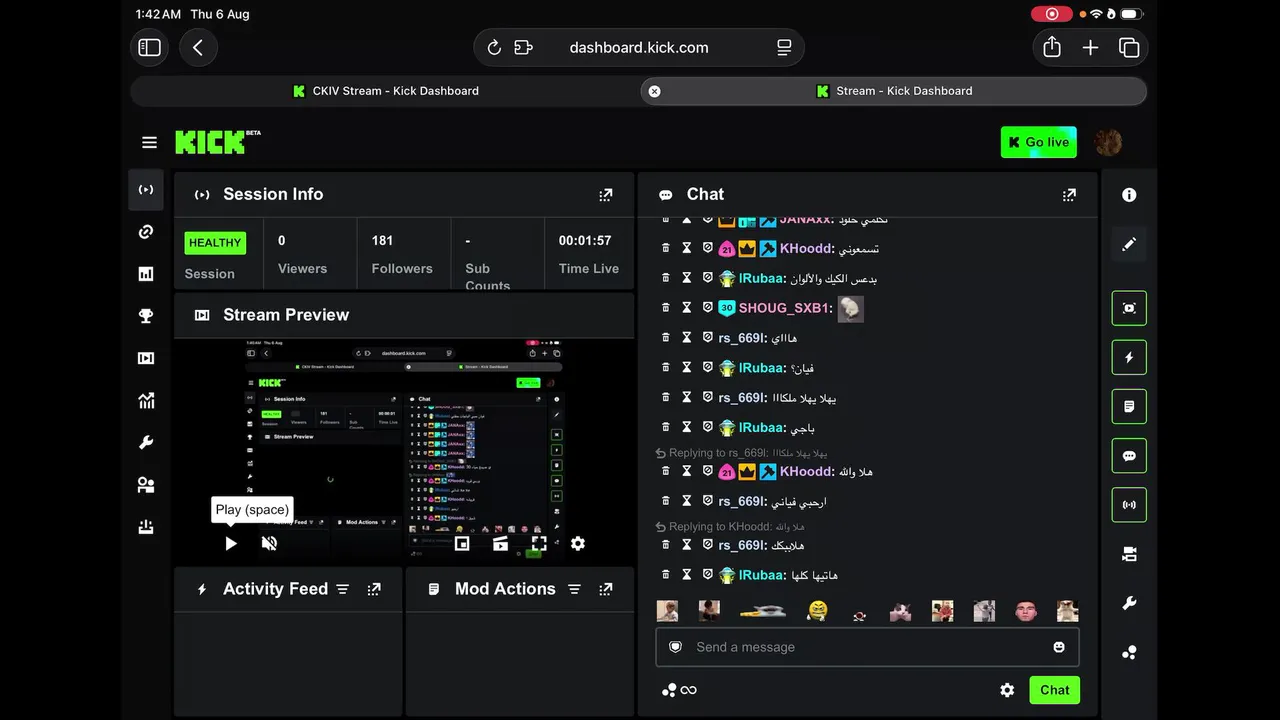Click the Kick BETA logo
Image resolution: width=1280 pixels, height=720 pixels.
[218, 142]
